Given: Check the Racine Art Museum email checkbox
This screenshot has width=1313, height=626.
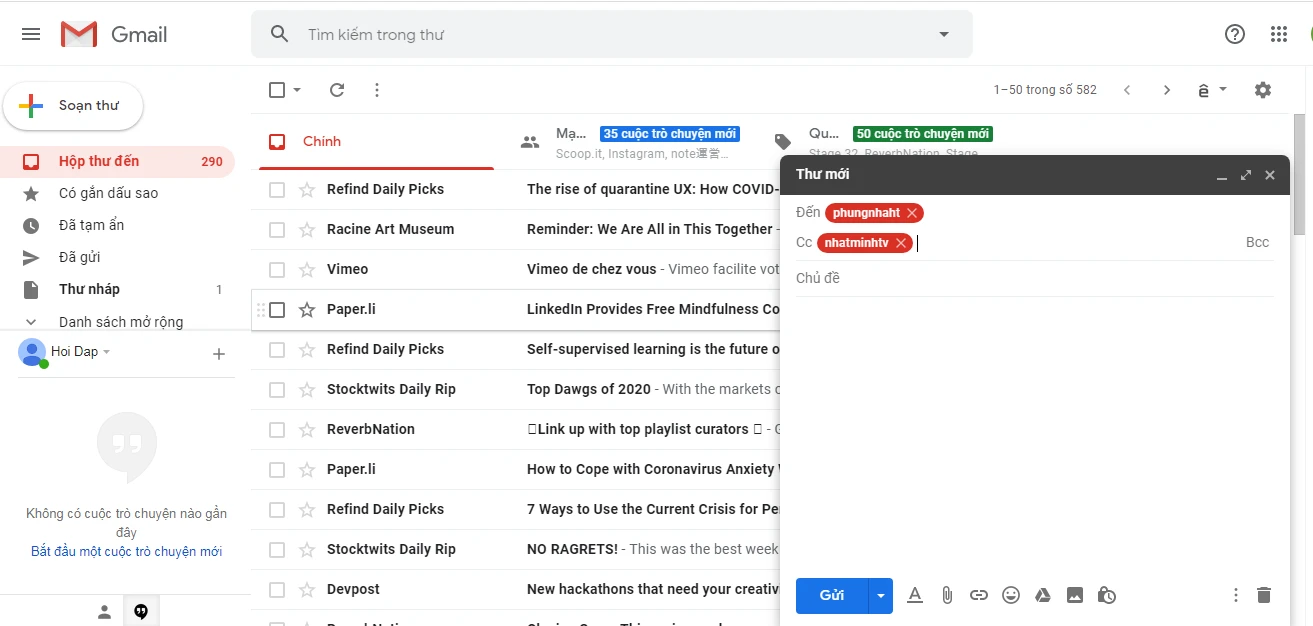Looking at the screenshot, I should tap(277, 229).
